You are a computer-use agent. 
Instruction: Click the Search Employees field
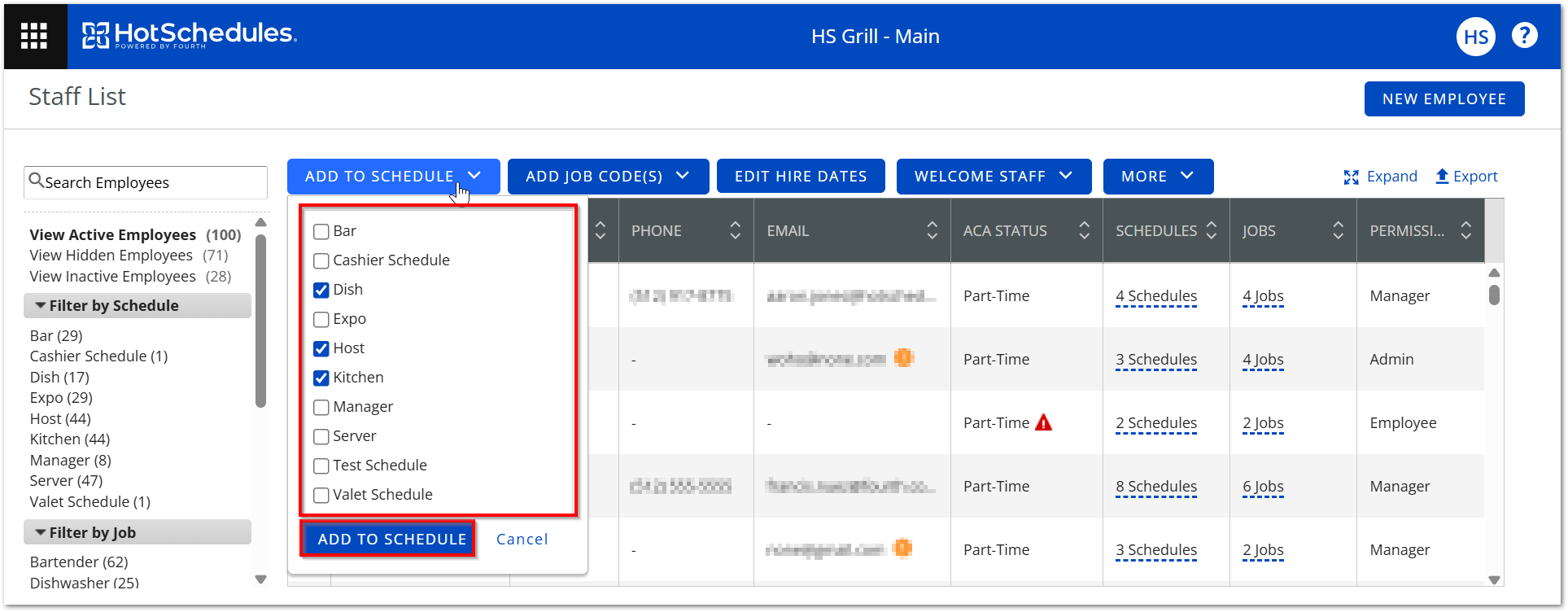click(146, 182)
